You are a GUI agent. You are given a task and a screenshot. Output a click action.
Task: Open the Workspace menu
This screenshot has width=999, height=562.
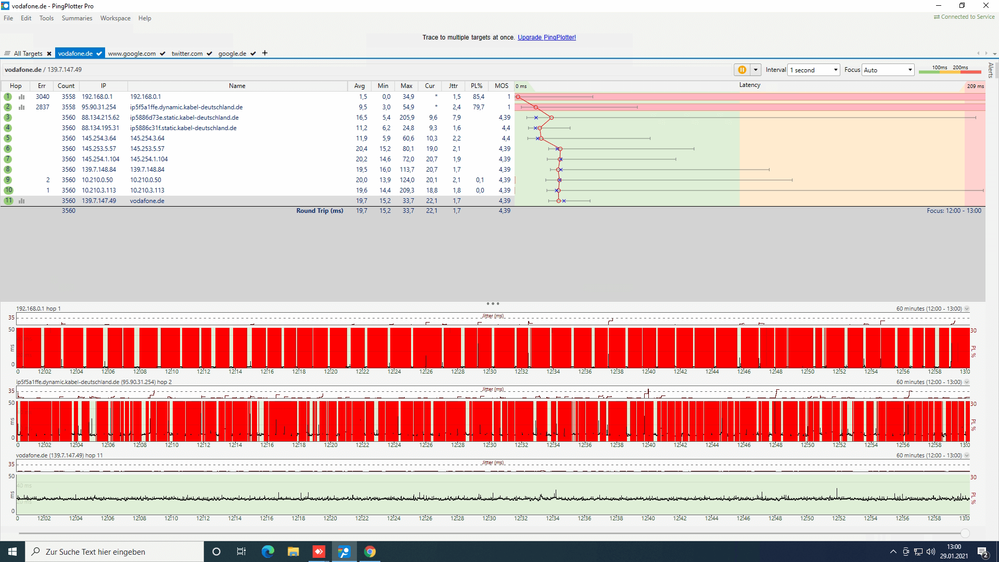[x=115, y=18]
